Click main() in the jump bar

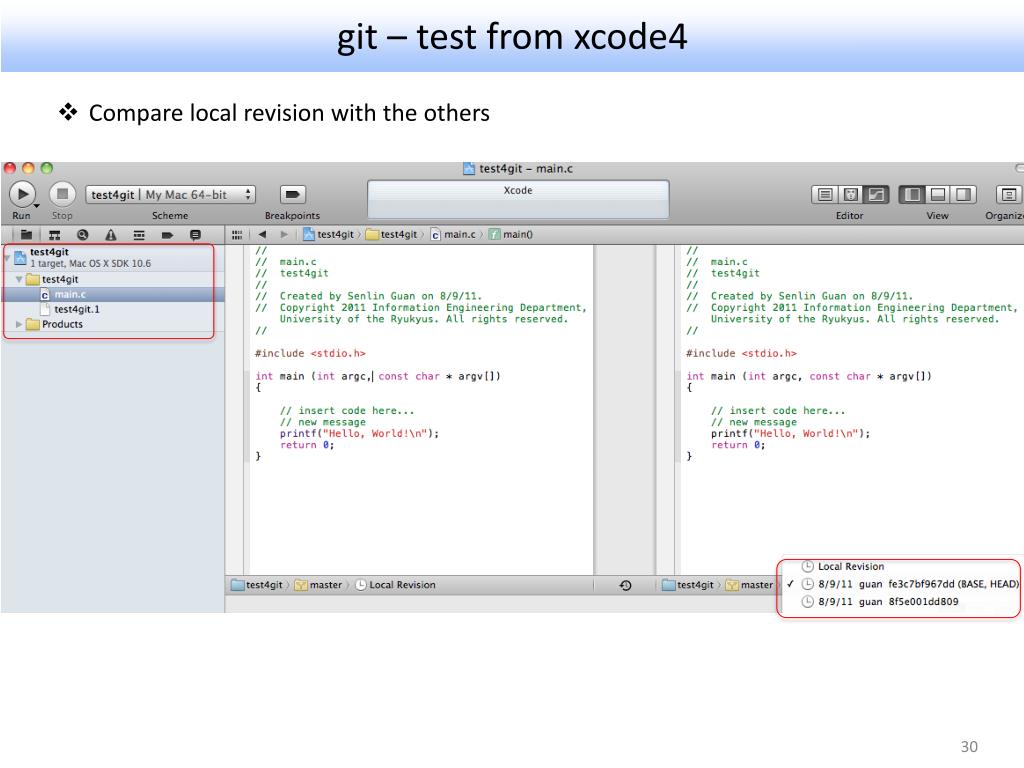(x=511, y=234)
